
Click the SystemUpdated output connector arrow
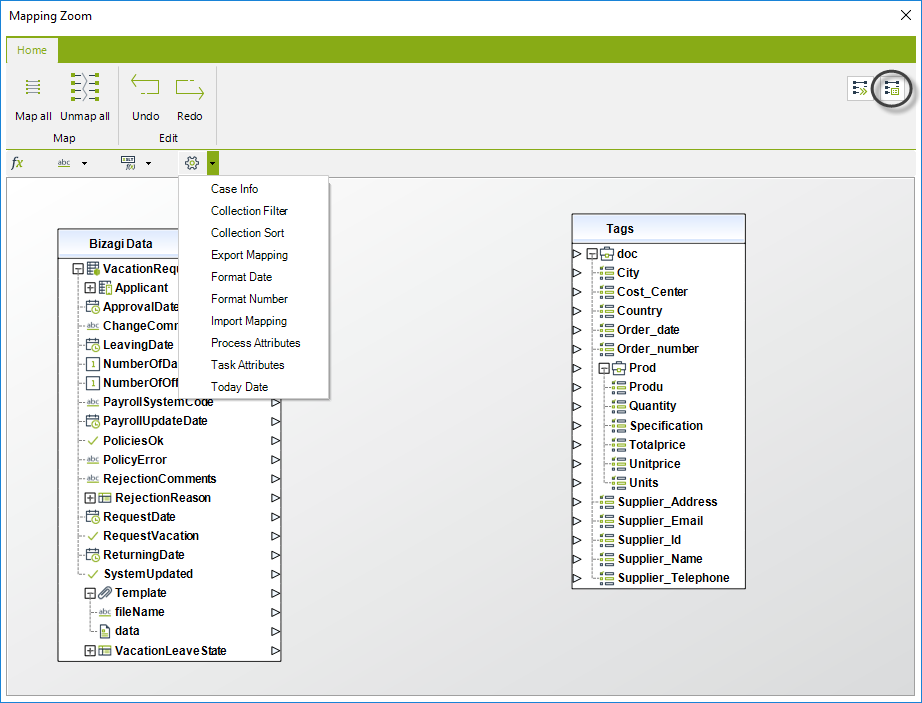[275, 574]
